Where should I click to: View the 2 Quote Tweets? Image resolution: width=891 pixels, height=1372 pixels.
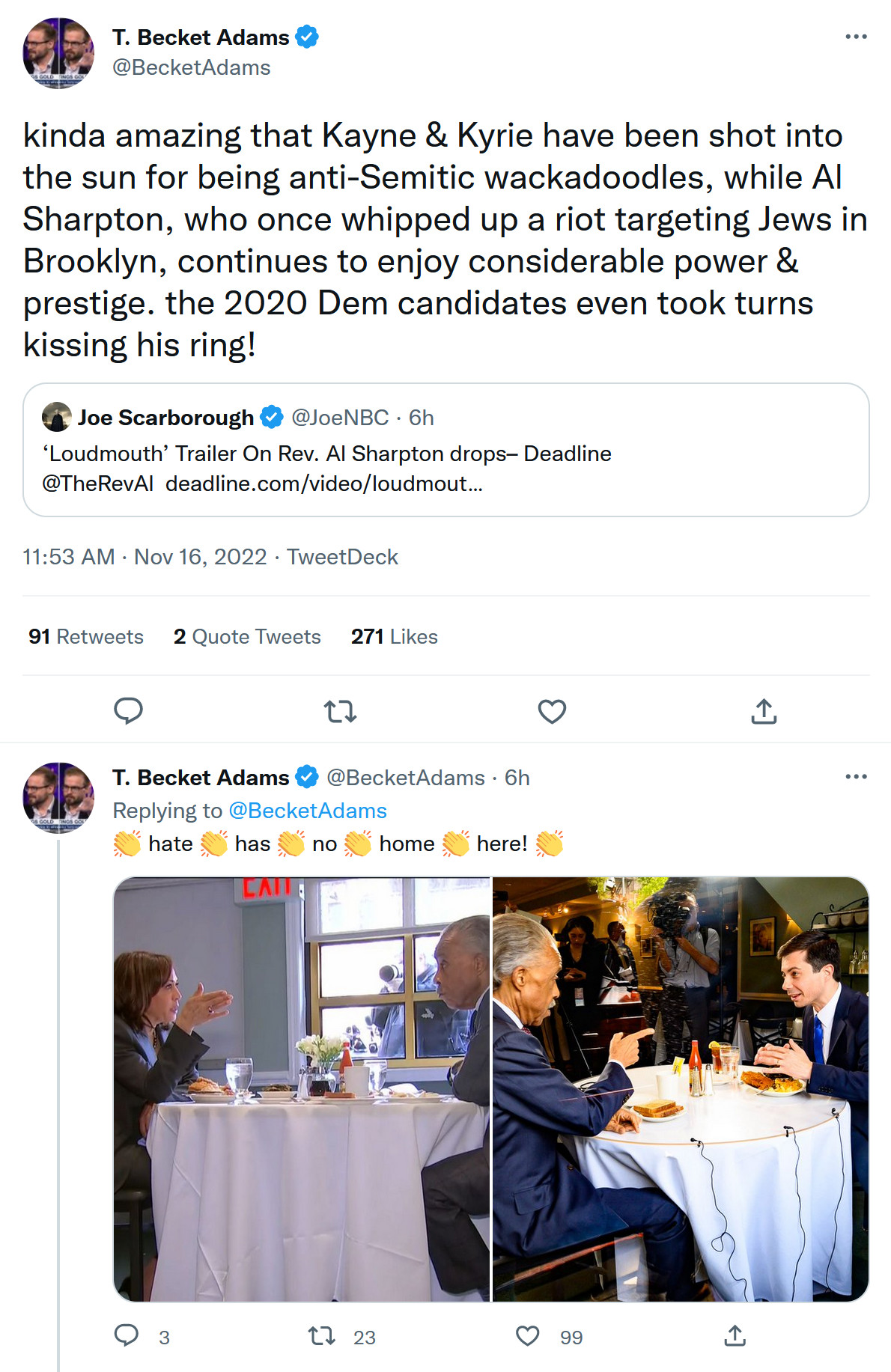tap(247, 637)
